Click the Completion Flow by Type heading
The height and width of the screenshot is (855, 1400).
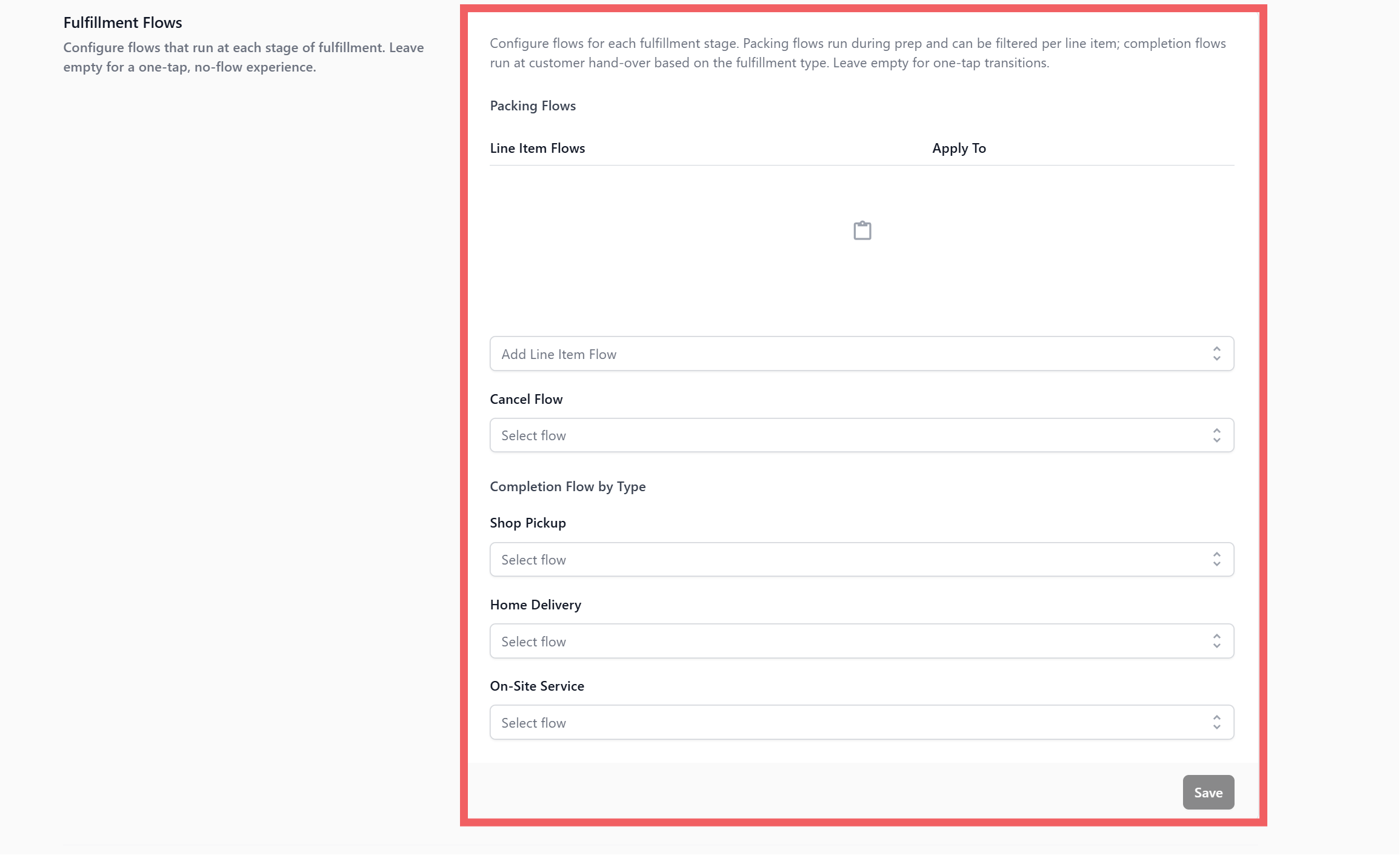click(567, 486)
